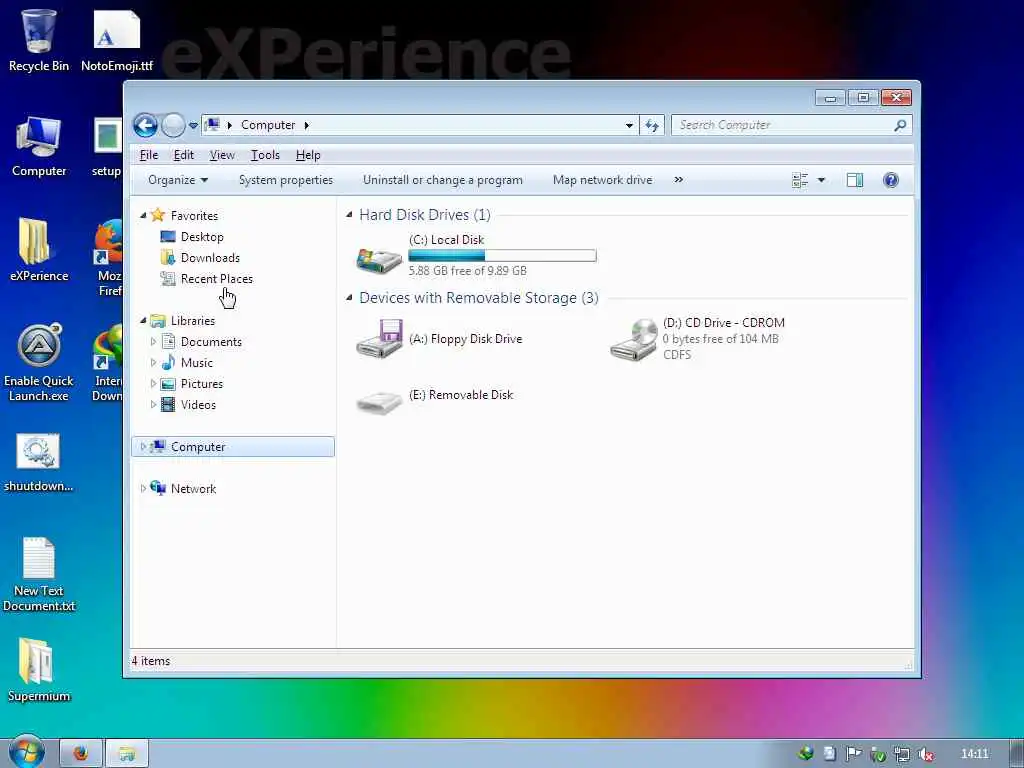Refresh the Computer view
Viewport: 1024px width, 768px height.
[x=652, y=125]
